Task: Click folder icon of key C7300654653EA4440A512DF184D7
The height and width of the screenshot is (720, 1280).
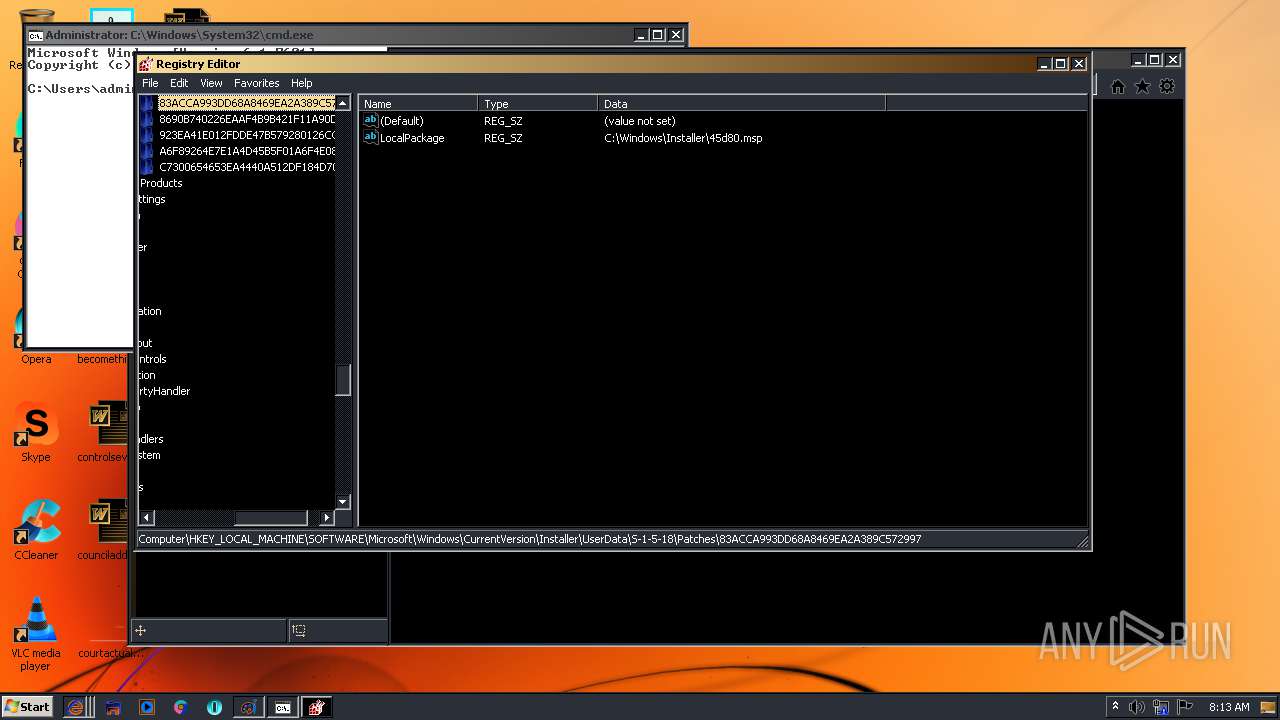Action: click(x=148, y=167)
